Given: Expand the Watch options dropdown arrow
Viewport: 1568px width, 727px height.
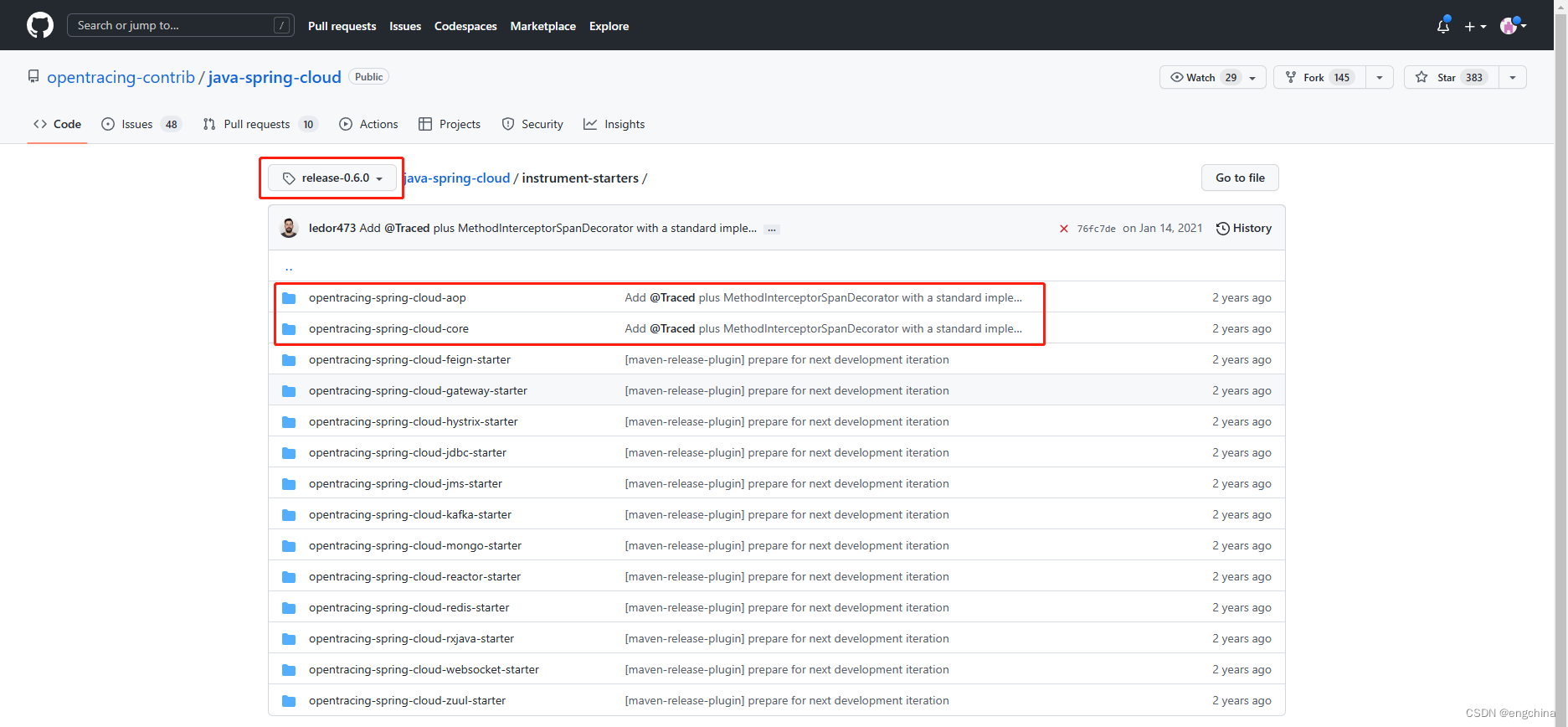Looking at the screenshot, I should click(x=1253, y=77).
